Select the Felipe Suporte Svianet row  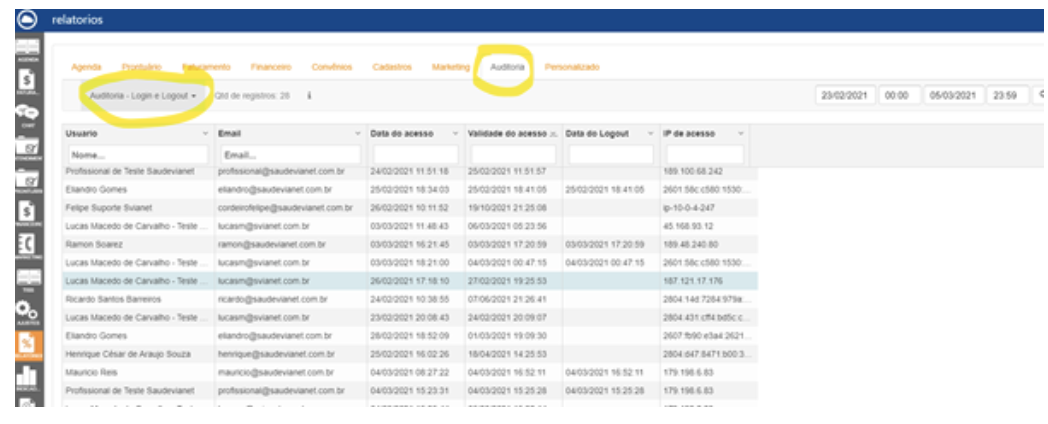[410, 208]
